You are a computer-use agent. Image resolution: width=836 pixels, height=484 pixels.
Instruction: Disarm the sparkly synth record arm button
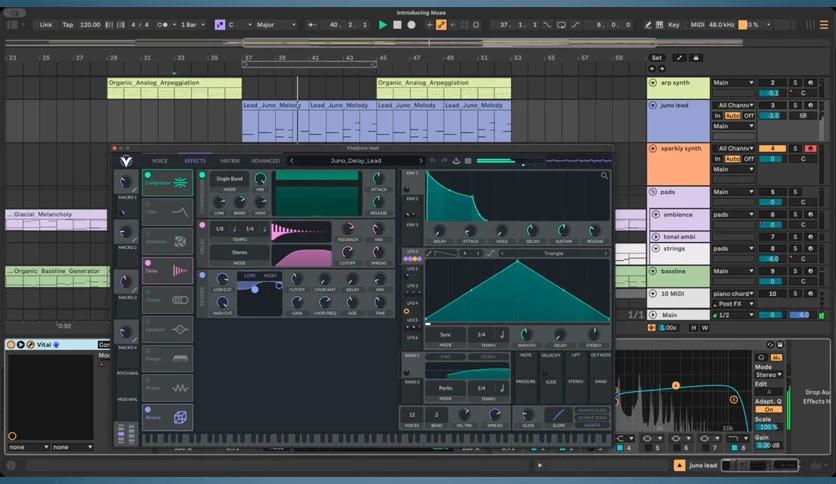click(x=810, y=148)
